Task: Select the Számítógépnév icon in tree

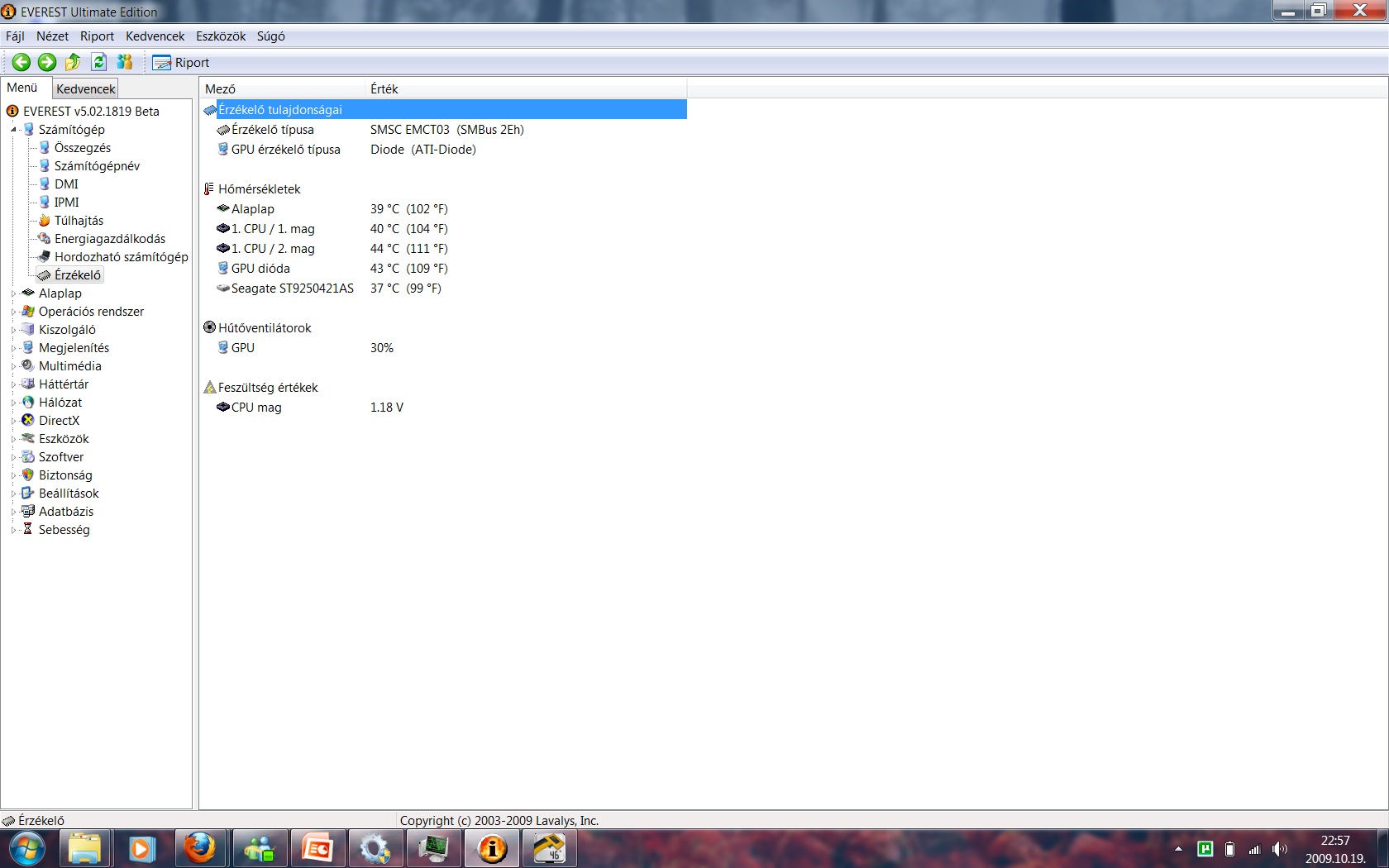Action: point(45,165)
